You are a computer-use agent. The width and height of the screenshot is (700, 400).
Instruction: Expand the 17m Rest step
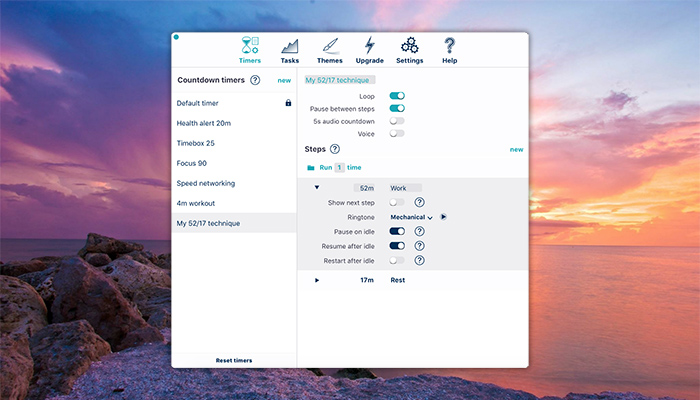[x=317, y=280]
